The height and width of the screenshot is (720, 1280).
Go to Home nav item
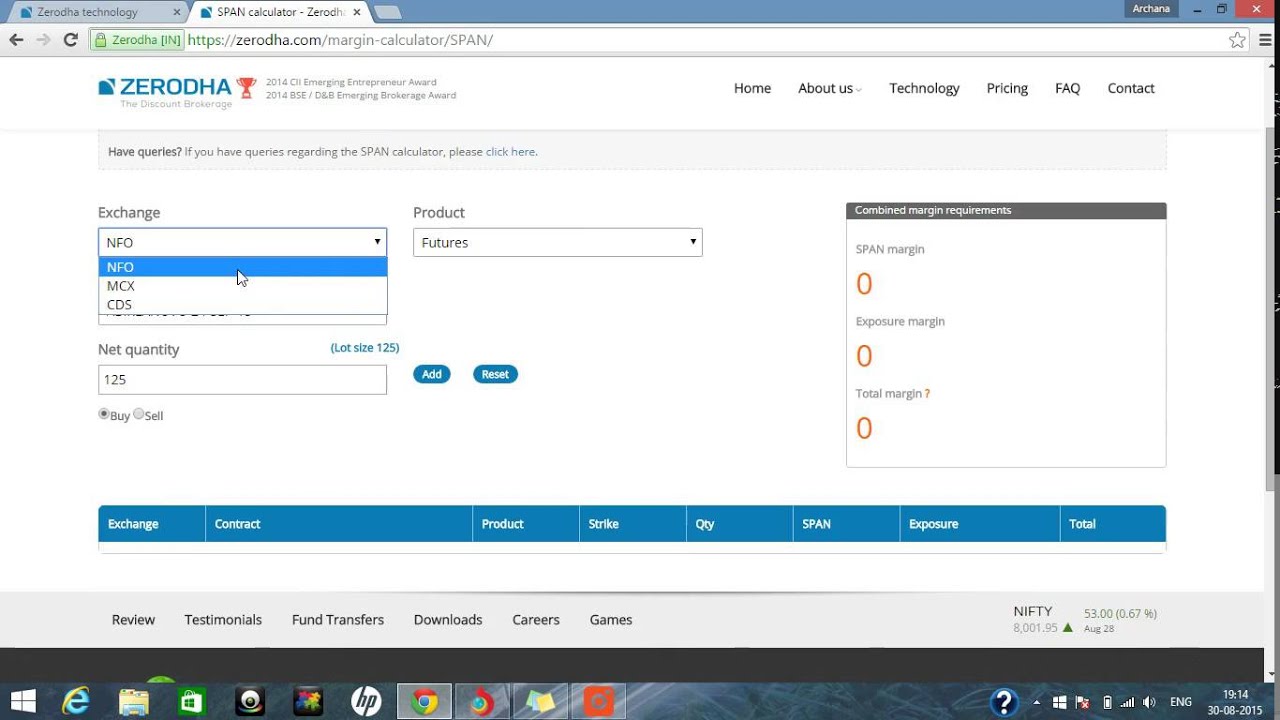752,88
